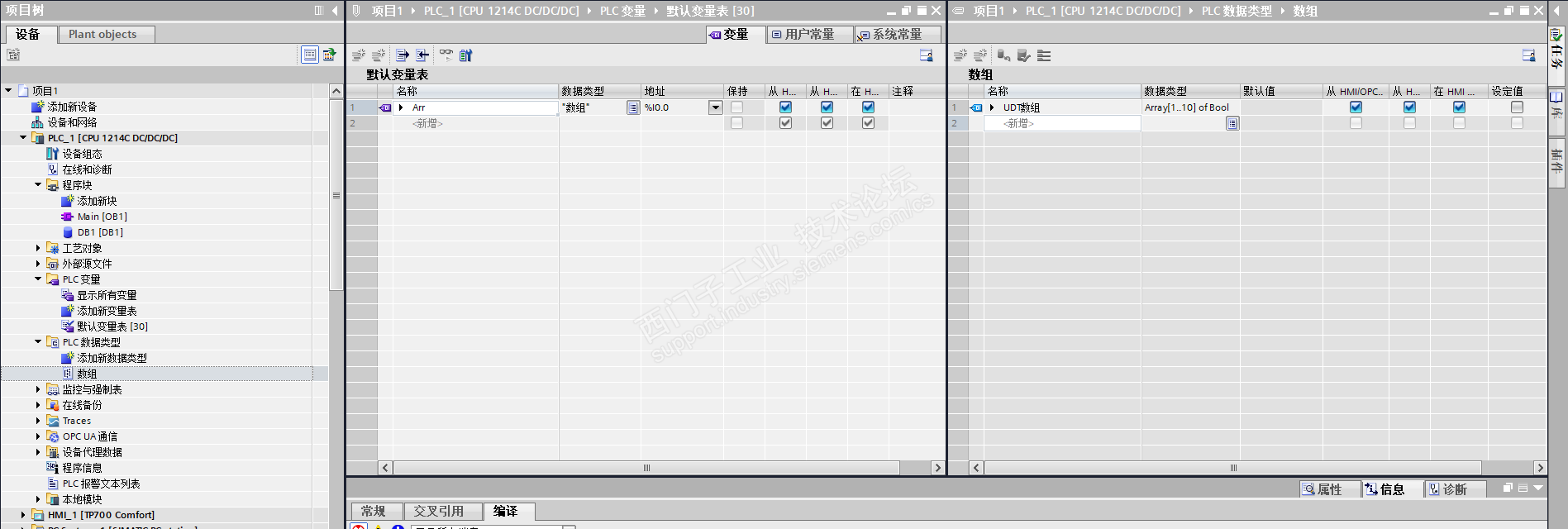Uncheck second HMI checkbox for Arr
Screen dimensions: 1568x529
(827, 107)
